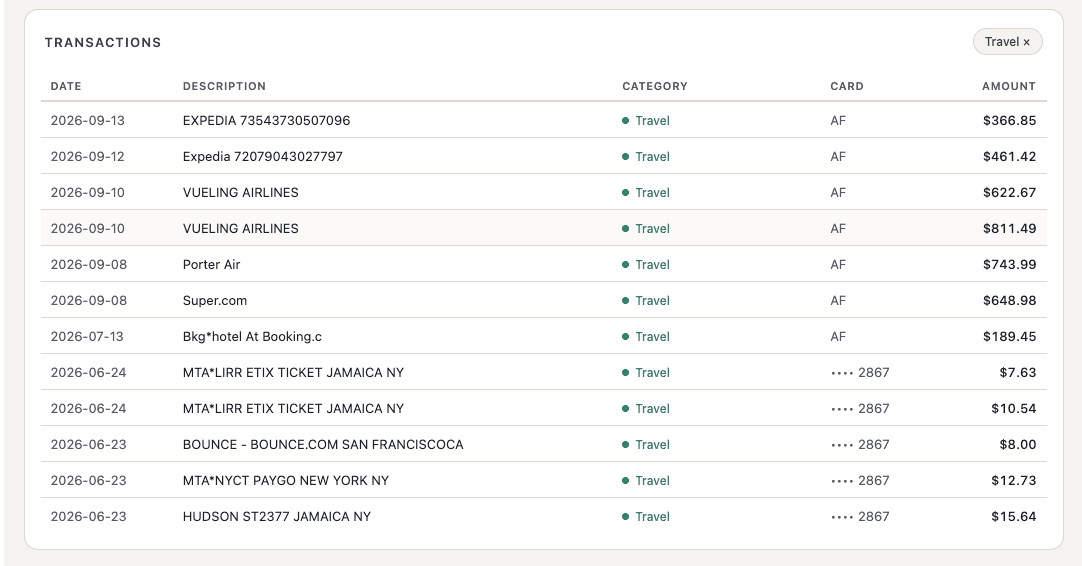Click the date 2026-09-13
The image size is (1082, 566).
pyautogui.click(x=88, y=120)
